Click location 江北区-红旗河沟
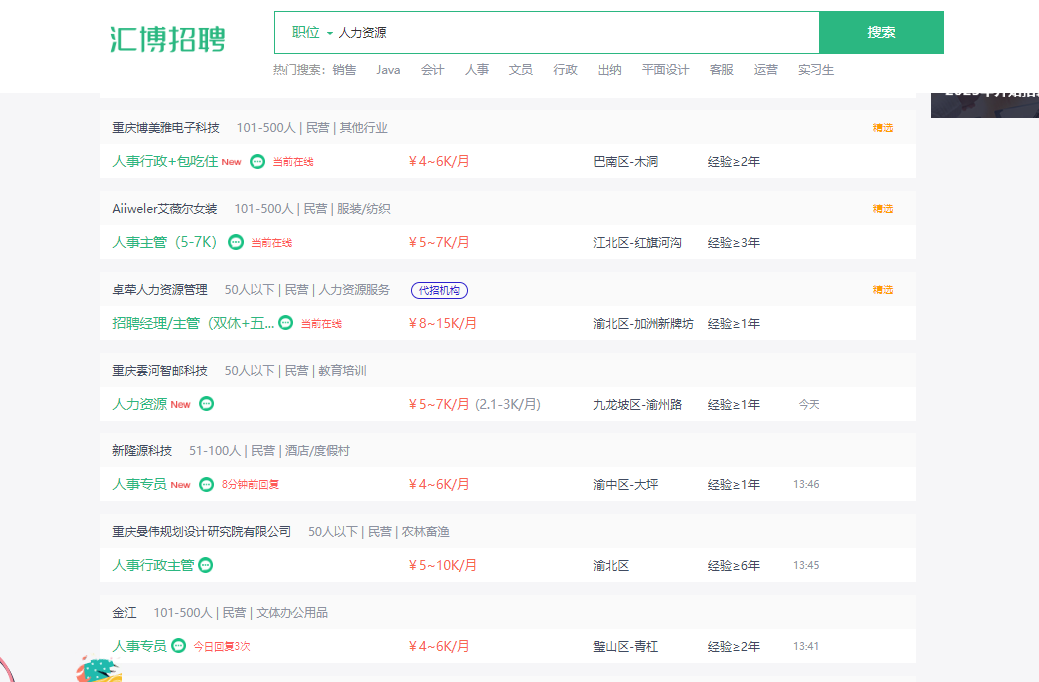This screenshot has width=1039, height=682. pyautogui.click(x=637, y=243)
